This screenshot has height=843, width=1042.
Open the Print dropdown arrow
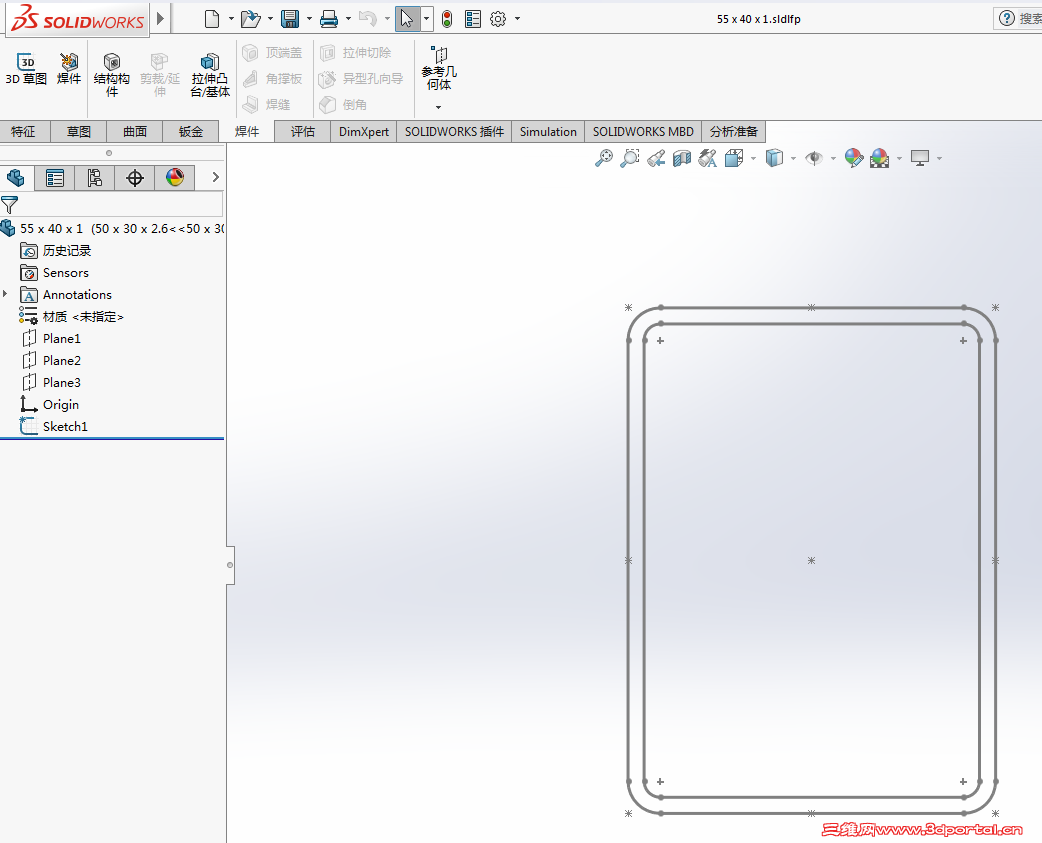click(x=348, y=19)
